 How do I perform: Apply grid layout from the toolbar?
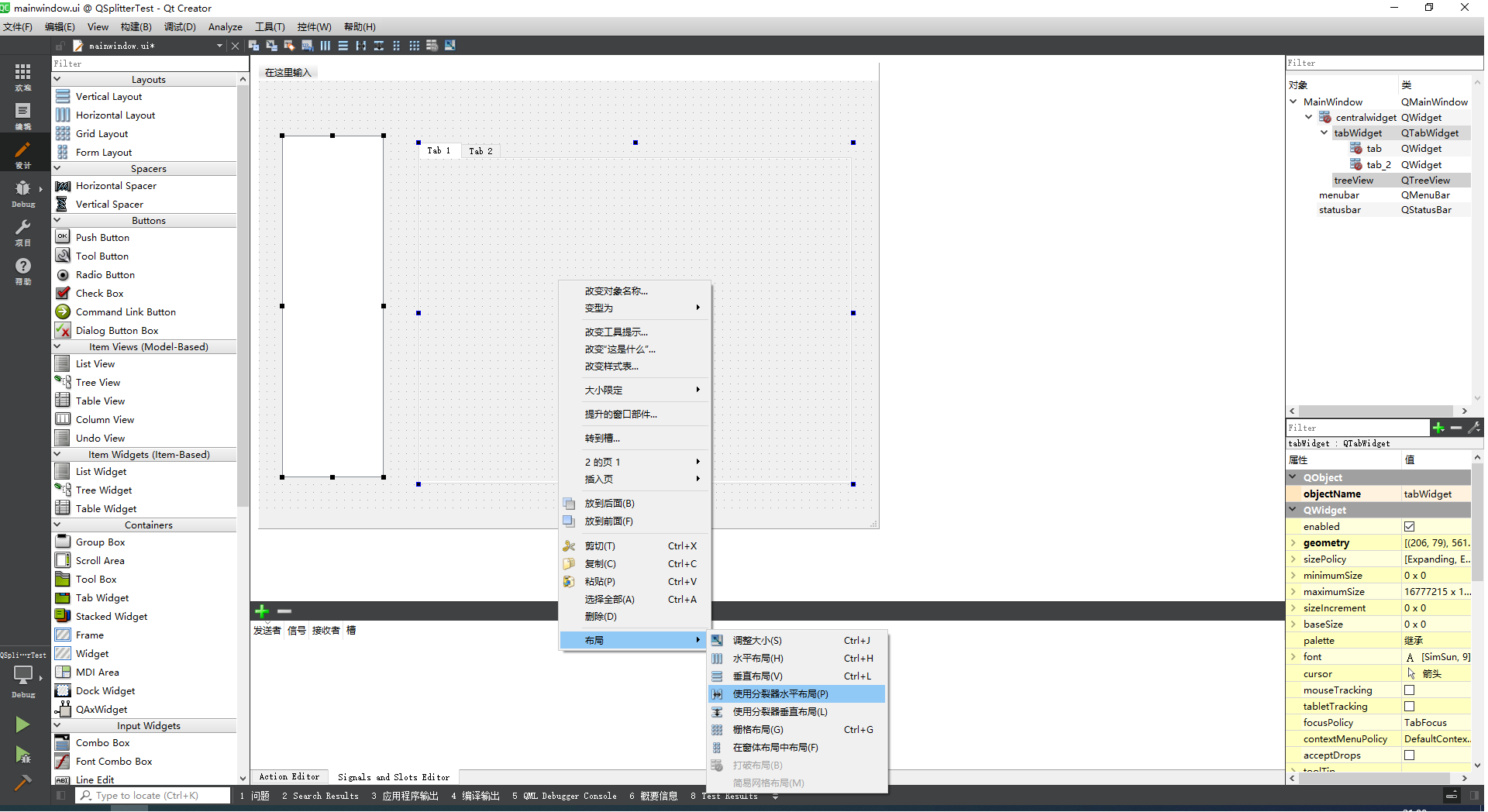point(415,46)
